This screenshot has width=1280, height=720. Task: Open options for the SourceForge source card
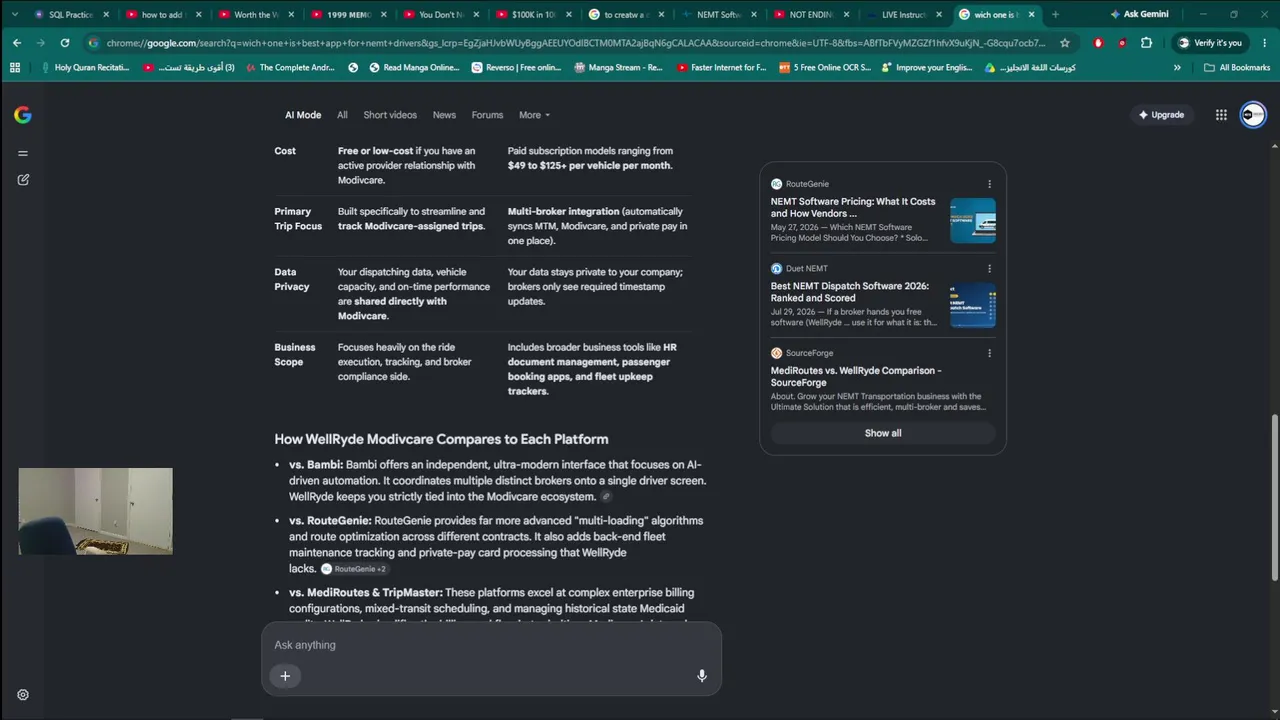click(x=990, y=353)
